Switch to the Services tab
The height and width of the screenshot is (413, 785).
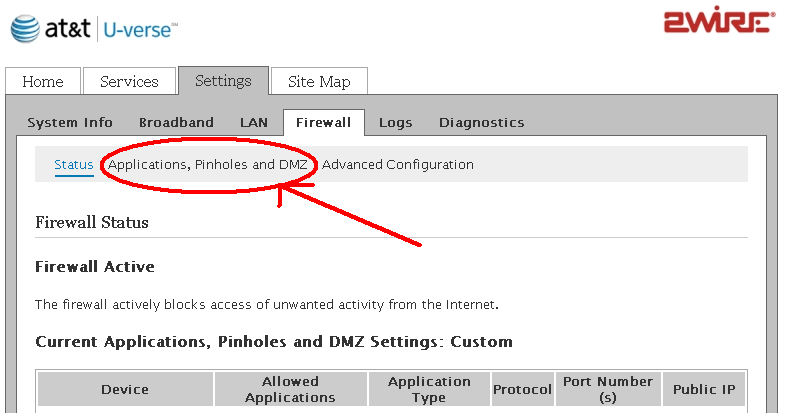point(129,82)
